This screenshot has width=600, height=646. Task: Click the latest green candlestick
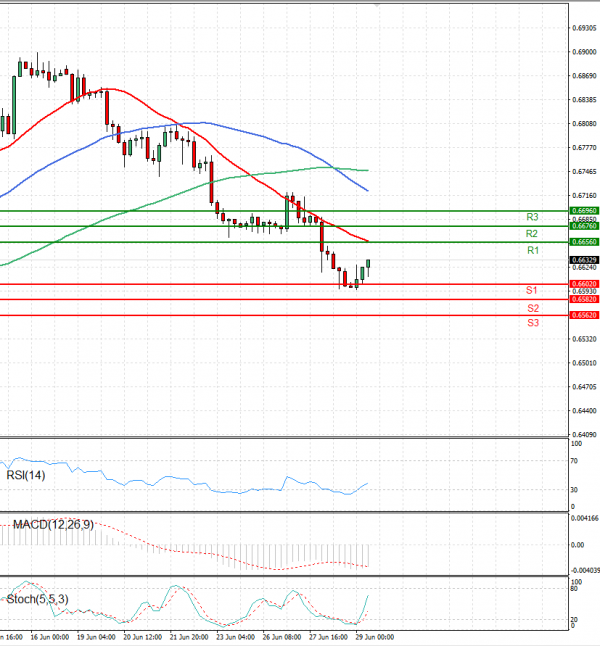coord(368,264)
